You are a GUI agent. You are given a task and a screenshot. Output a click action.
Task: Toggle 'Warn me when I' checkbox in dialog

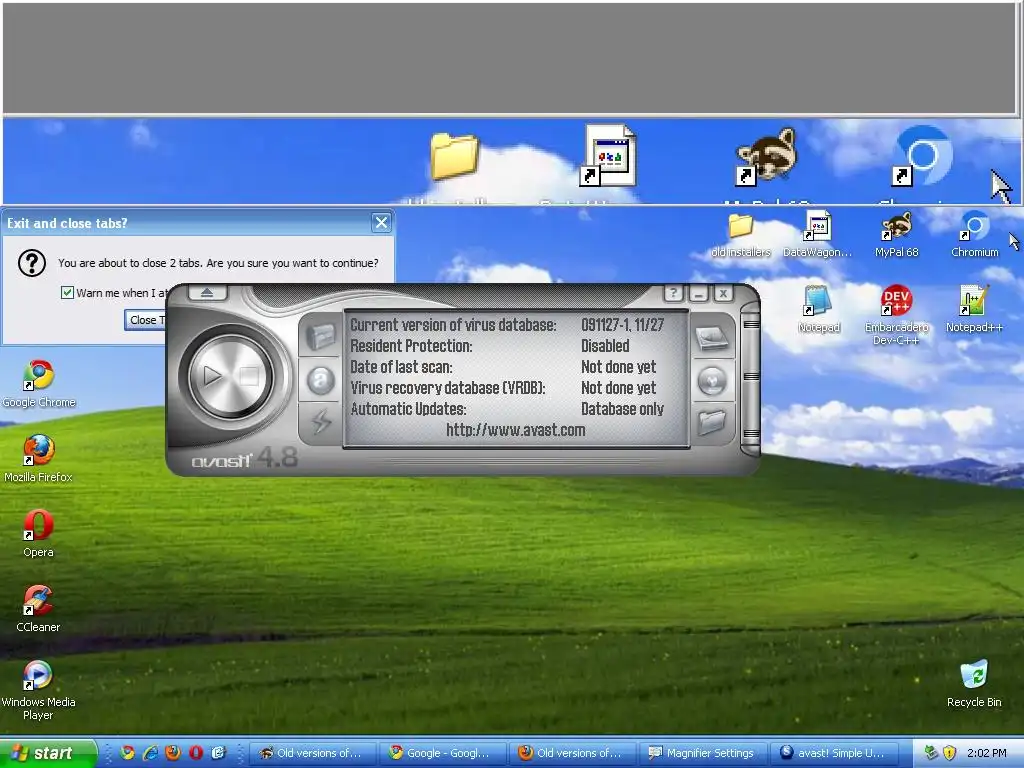coord(67,293)
